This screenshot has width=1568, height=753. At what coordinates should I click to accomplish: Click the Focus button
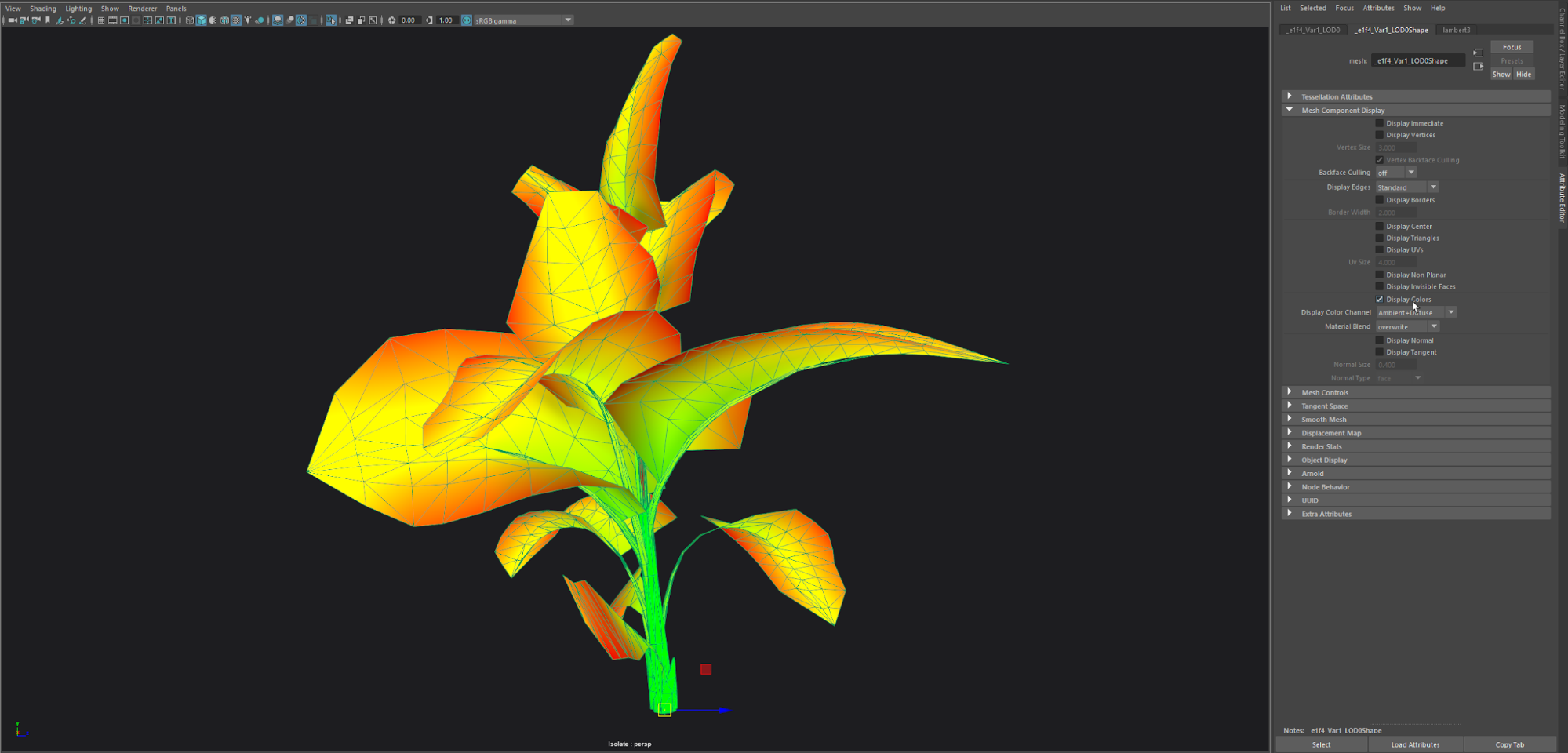point(1512,47)
